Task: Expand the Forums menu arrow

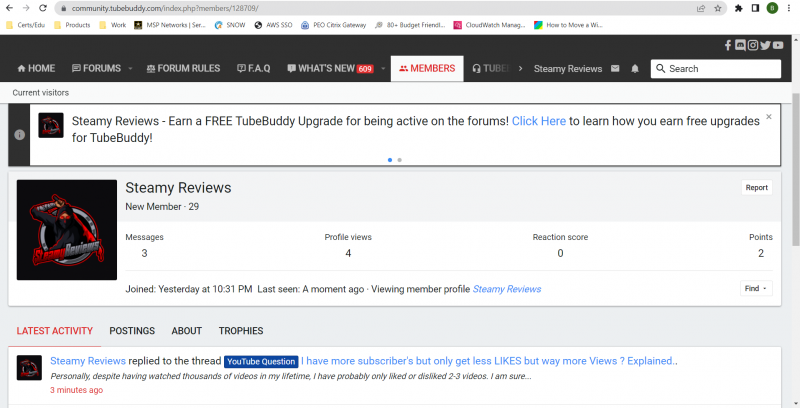Action: (130, 69)
